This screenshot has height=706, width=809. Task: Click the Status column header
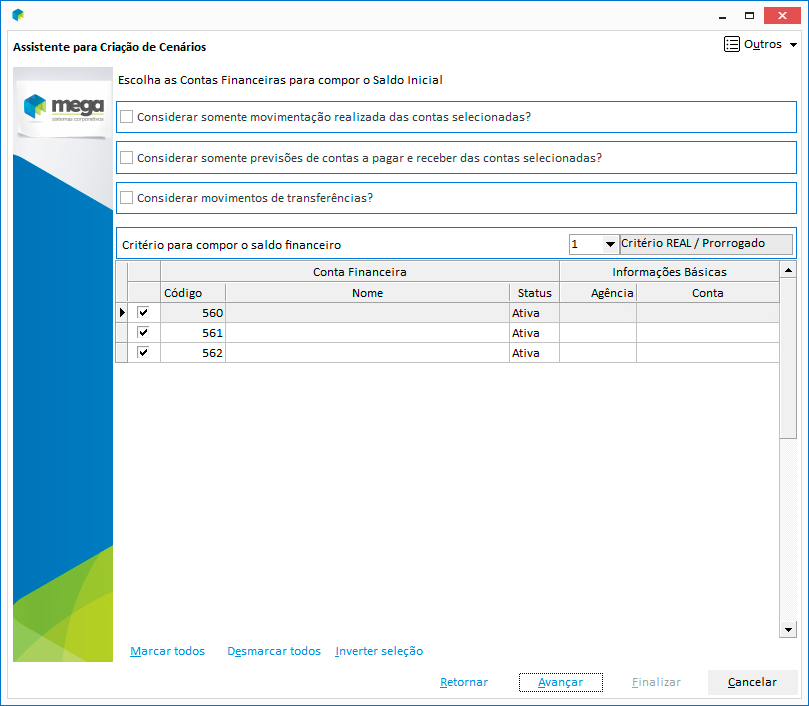(x=534, y=293)
